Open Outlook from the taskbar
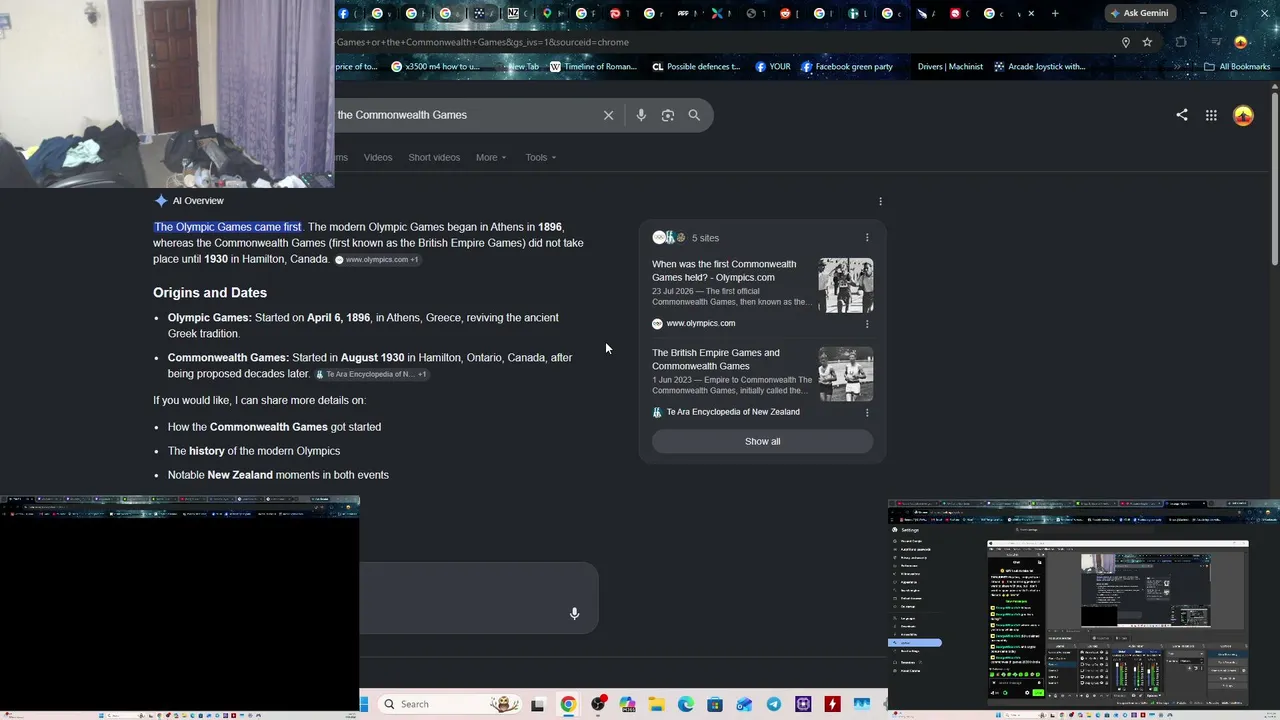Screen dimensions: 1280x720 (744, 705)
